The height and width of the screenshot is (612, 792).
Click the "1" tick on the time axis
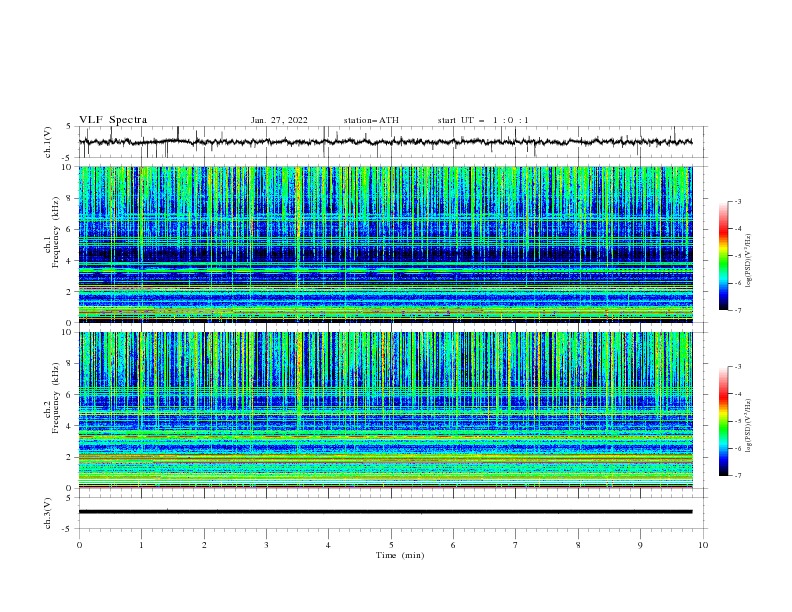click(141, 545)
